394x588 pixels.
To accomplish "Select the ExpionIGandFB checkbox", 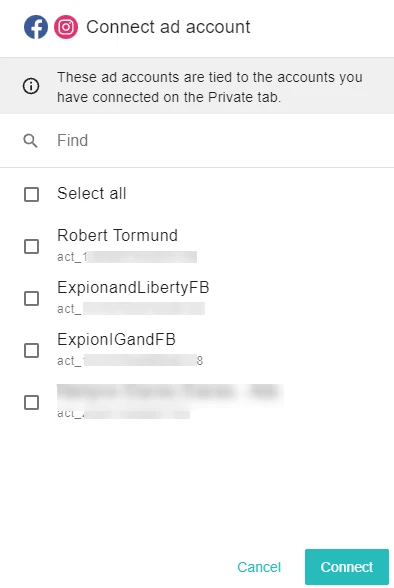I will [x=31, y=350].
